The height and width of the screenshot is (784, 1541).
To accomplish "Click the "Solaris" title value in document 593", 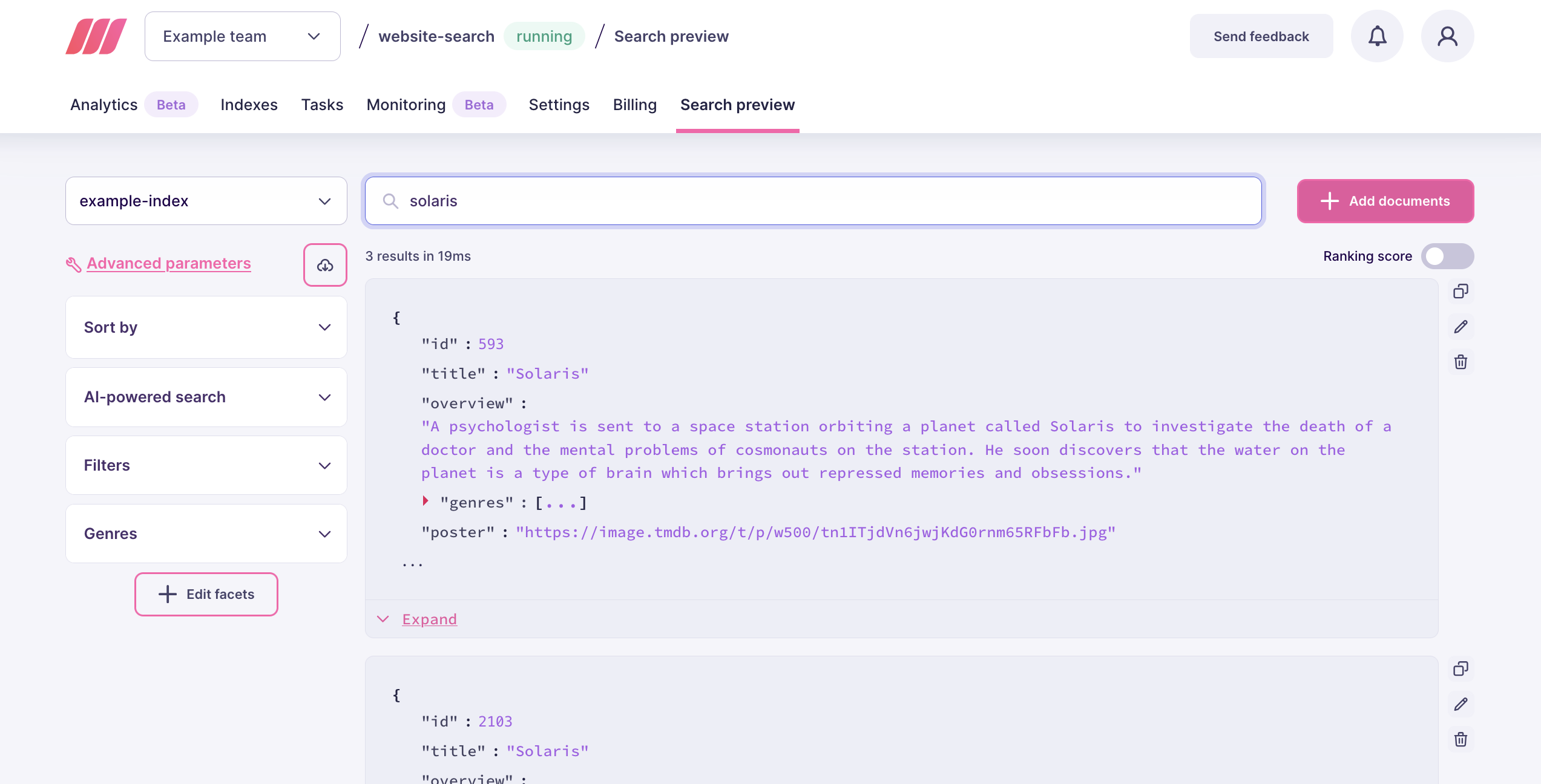I will coord(548,373).
